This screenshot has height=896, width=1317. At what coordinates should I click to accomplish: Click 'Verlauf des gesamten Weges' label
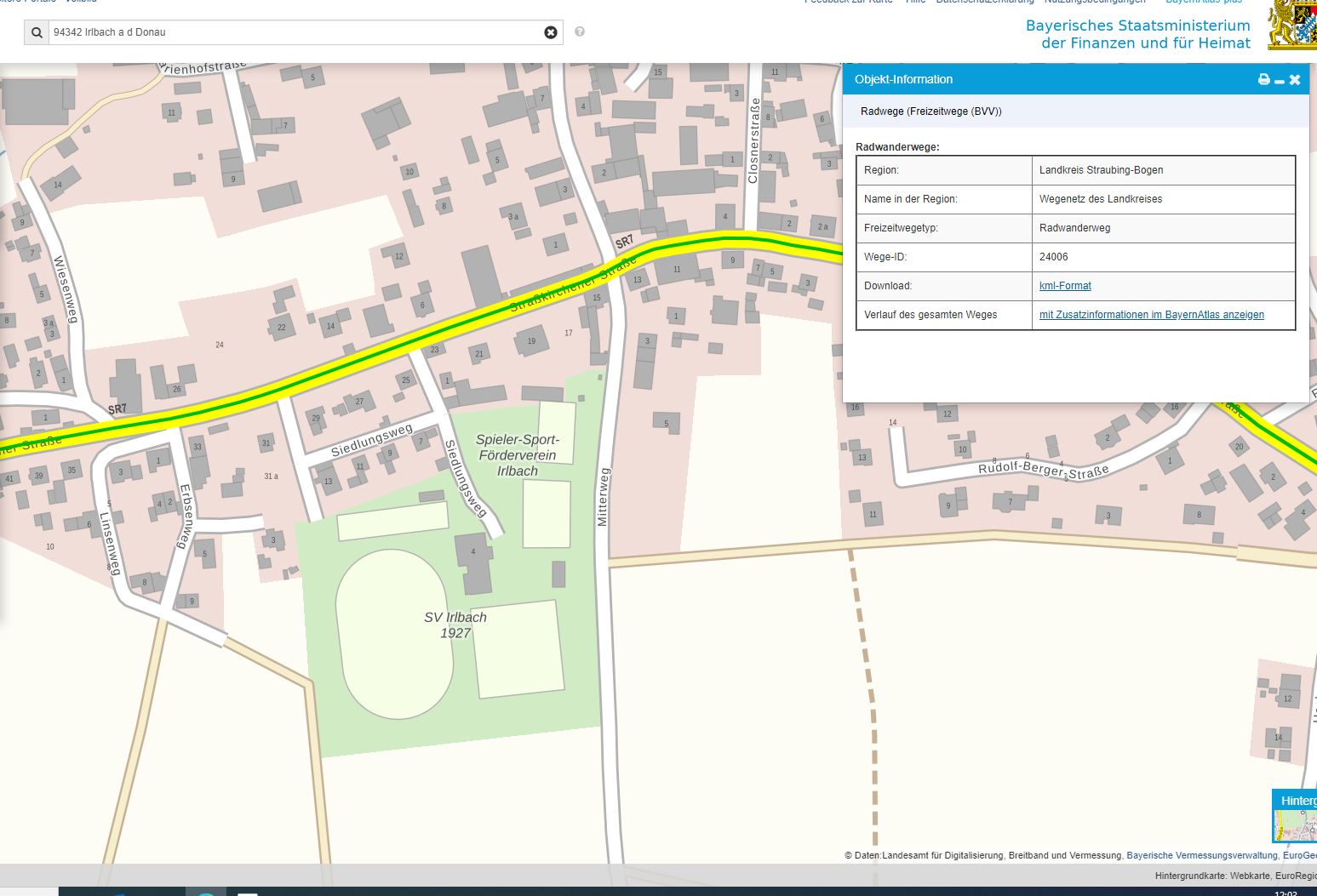[x=930, y=315]
